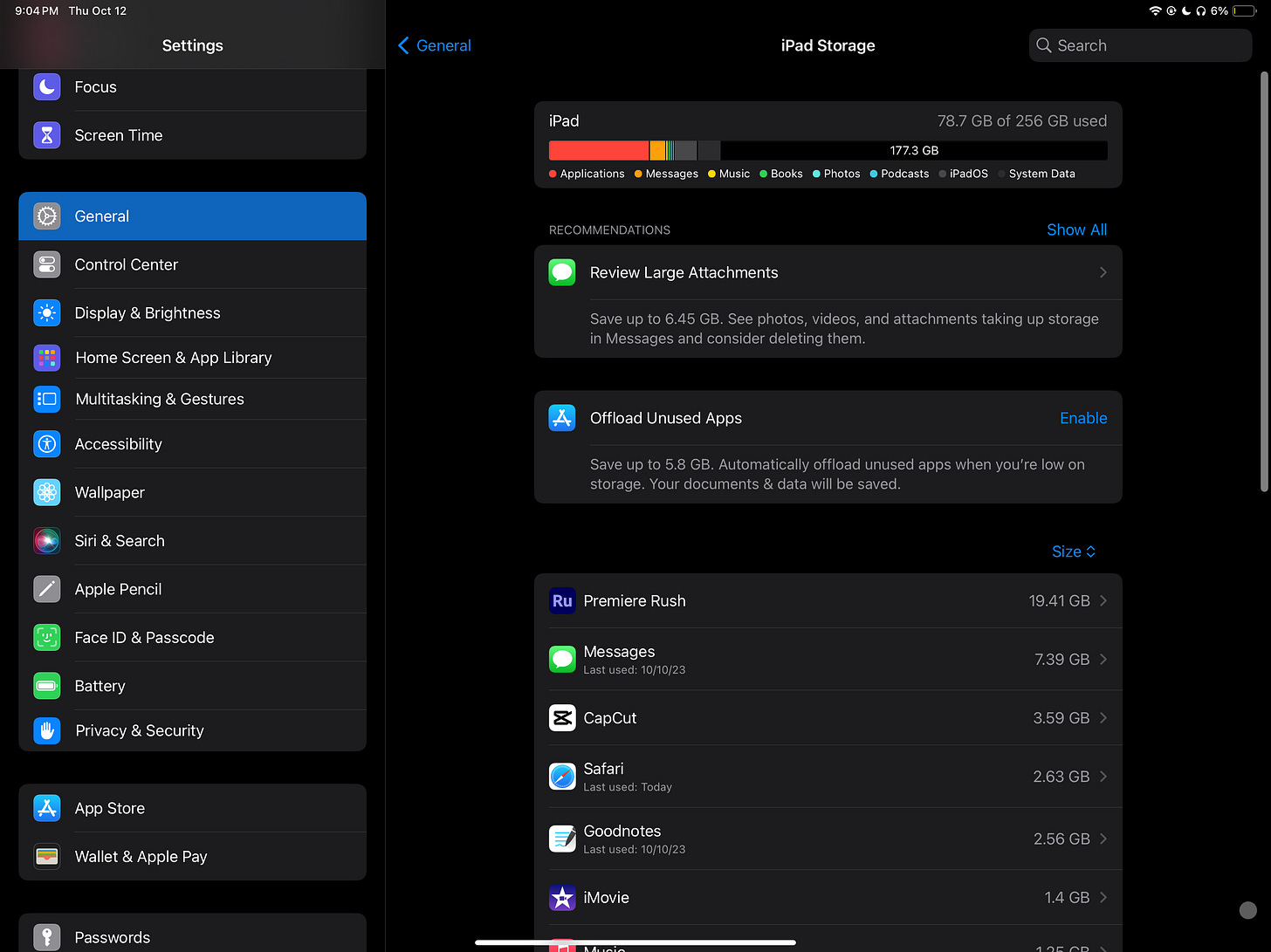This screenshot has height=952, width=1271.
Task: Open Privacy & Security settings
Action: [192, 730]
